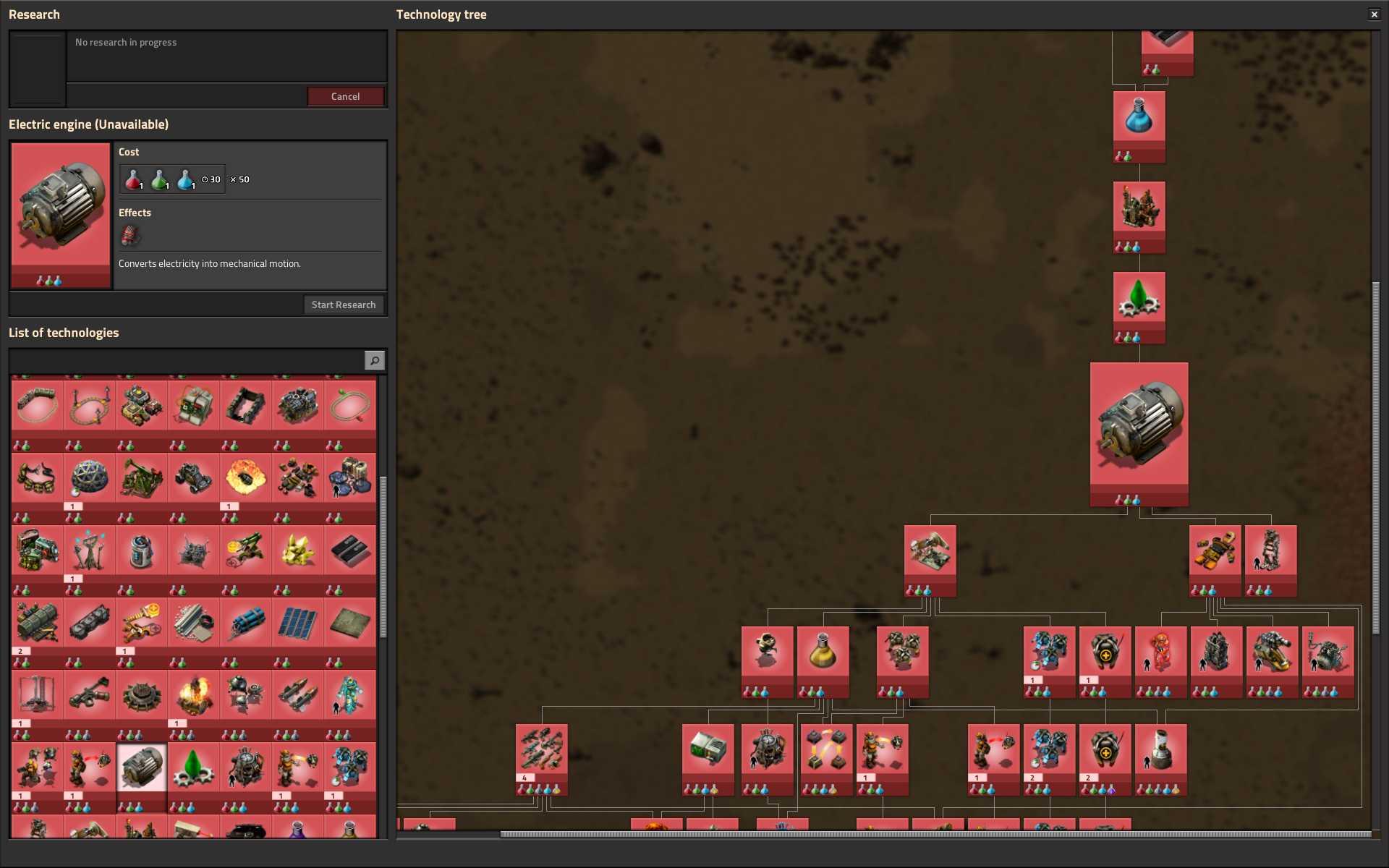
Task: Select the Solar energy technology in list
Action: [x=298, y=633]
